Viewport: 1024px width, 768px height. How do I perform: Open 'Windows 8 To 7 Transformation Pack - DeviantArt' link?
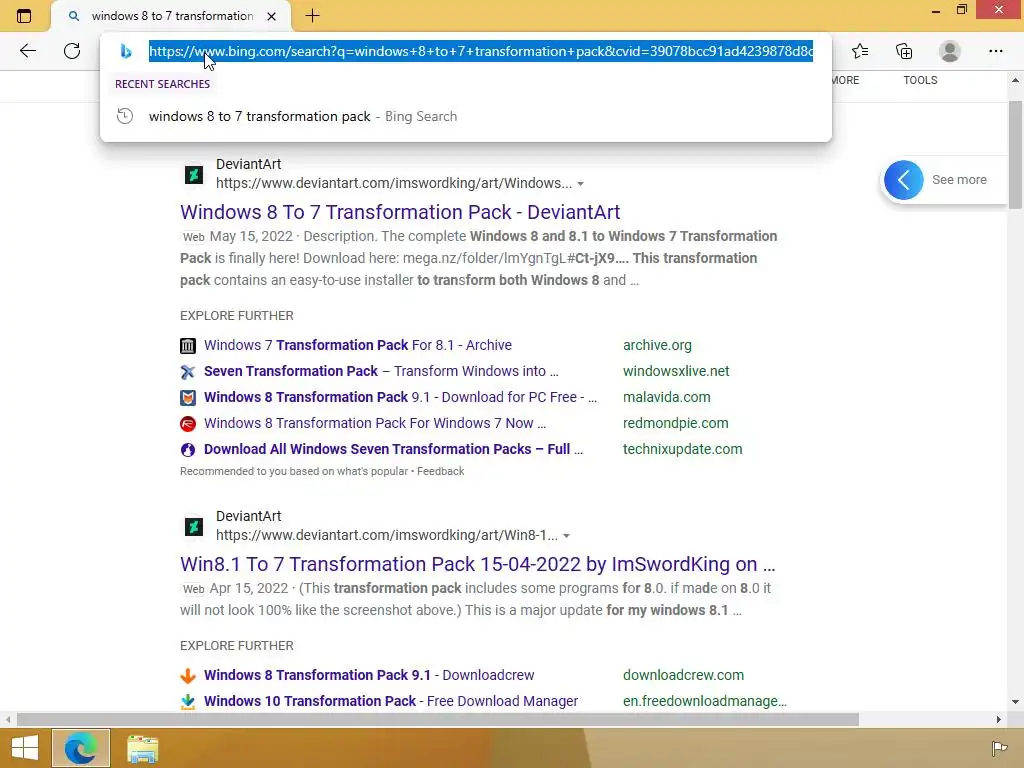[x=400, y=212]
